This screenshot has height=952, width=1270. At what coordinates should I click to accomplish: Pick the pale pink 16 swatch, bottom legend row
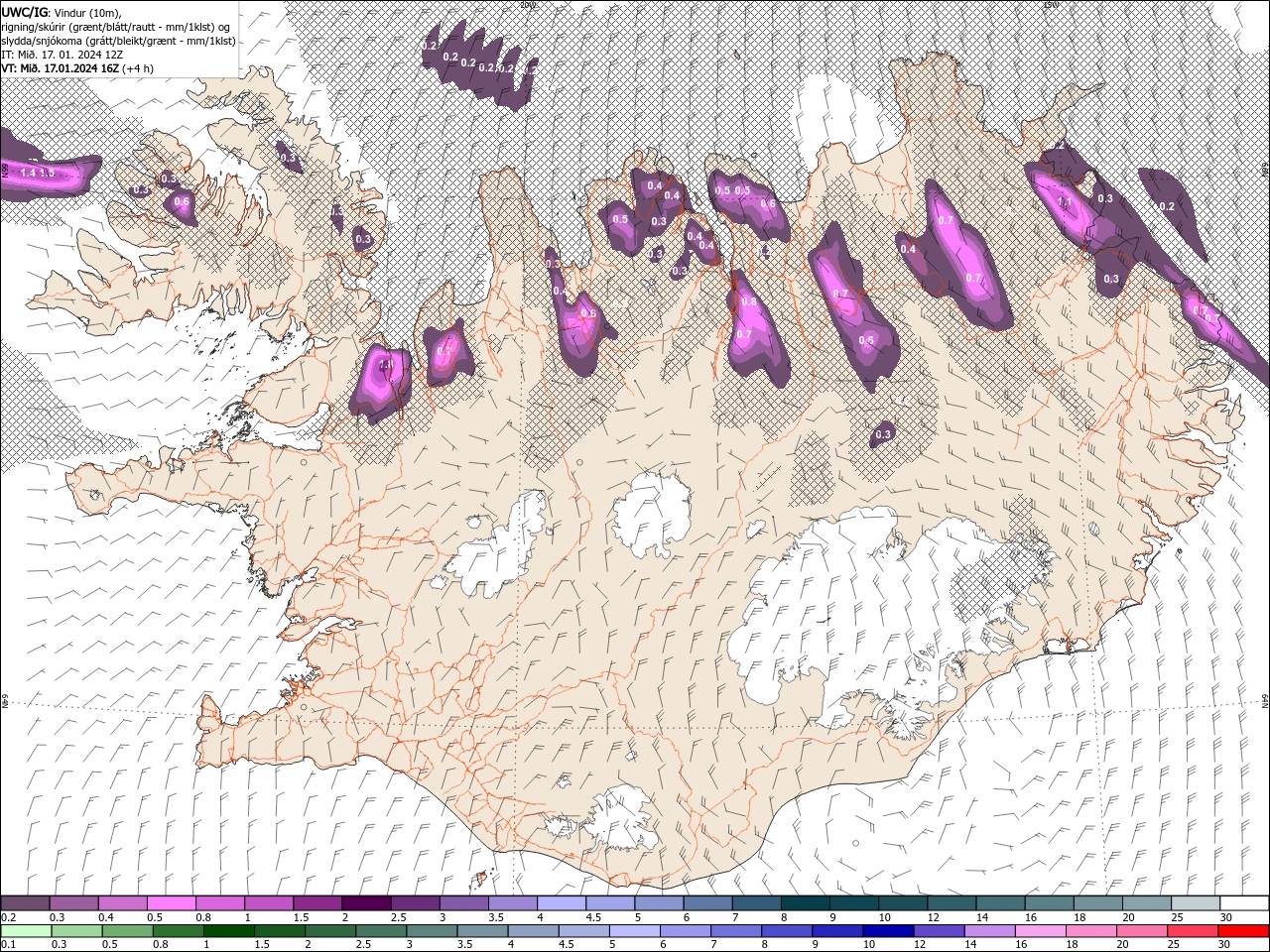1040,931
